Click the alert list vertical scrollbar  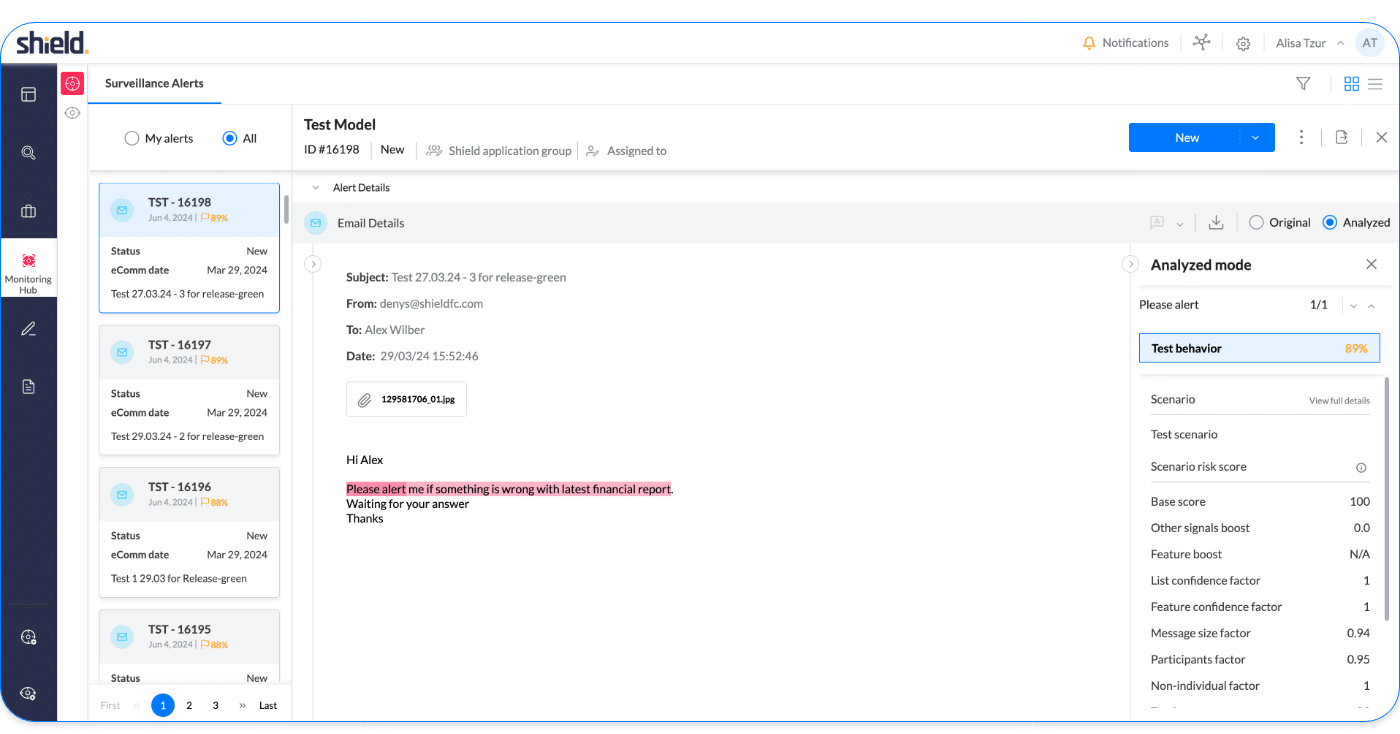click(286, 210)
